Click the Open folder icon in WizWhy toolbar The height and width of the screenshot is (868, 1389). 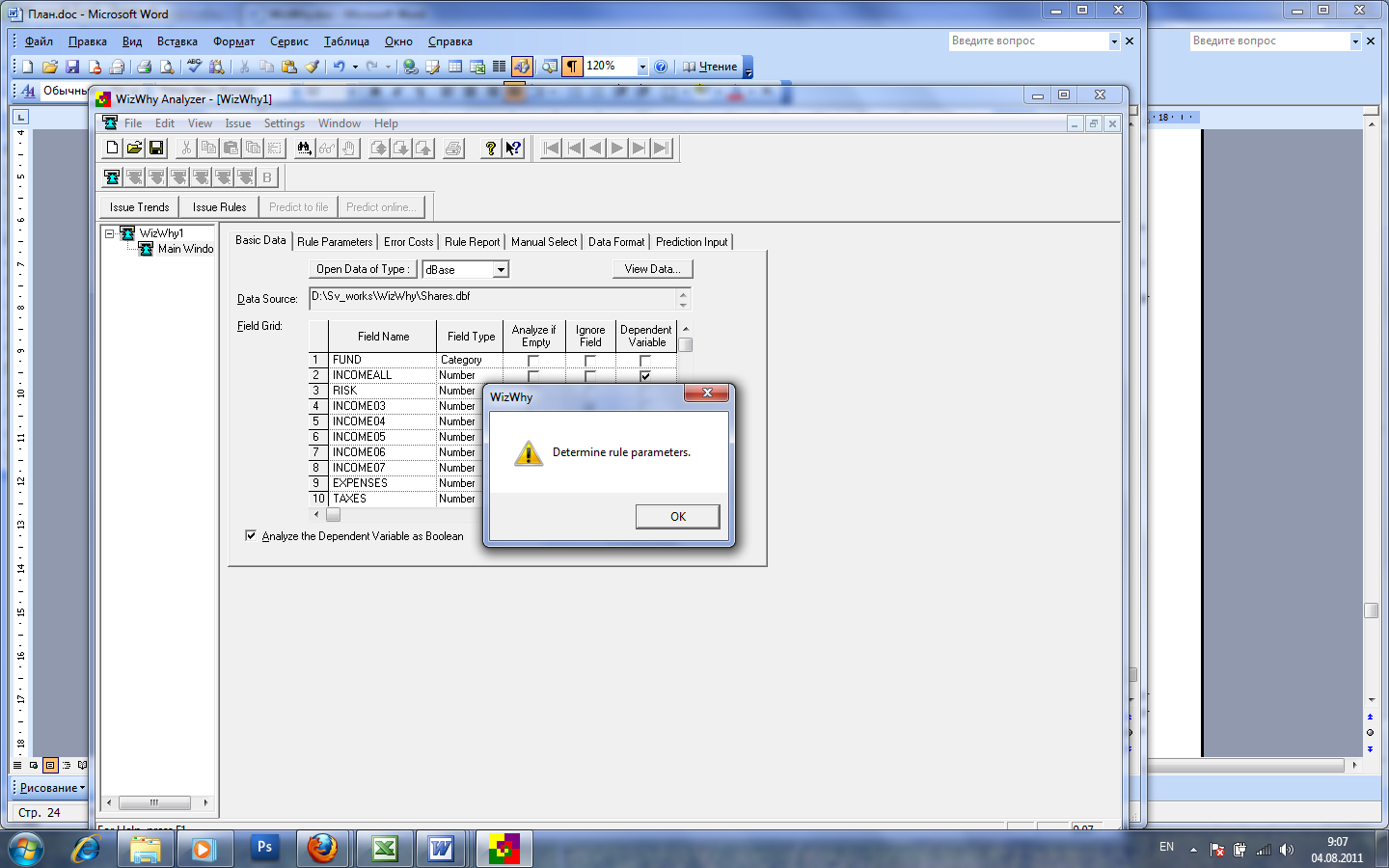(134, 148)
